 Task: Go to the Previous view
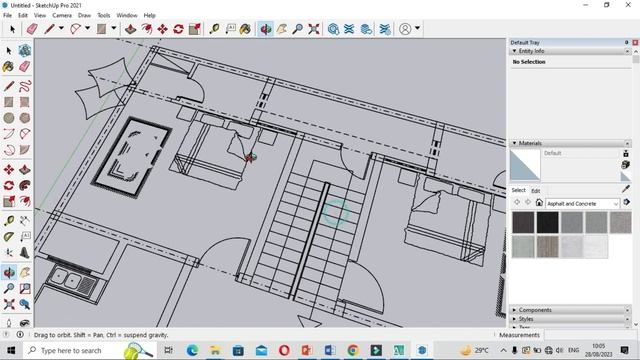click(24, 304)
